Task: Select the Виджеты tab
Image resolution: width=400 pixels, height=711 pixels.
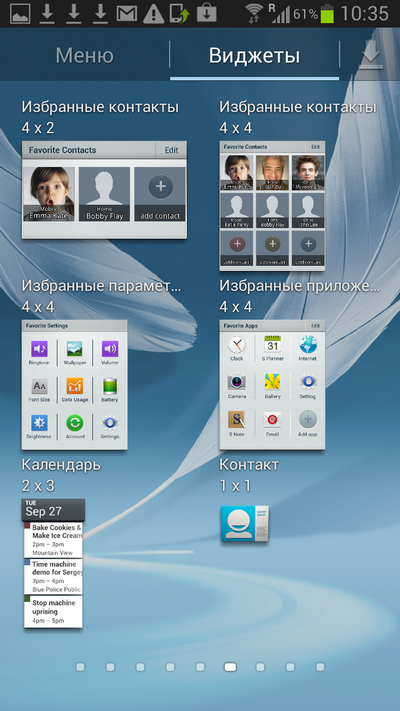Action: (x=254, y=56)
